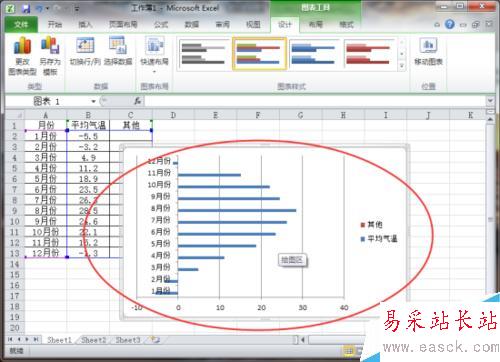Switch to Sheet2 tab
Viewport: 500px width, 362px height.
(94, 340)
